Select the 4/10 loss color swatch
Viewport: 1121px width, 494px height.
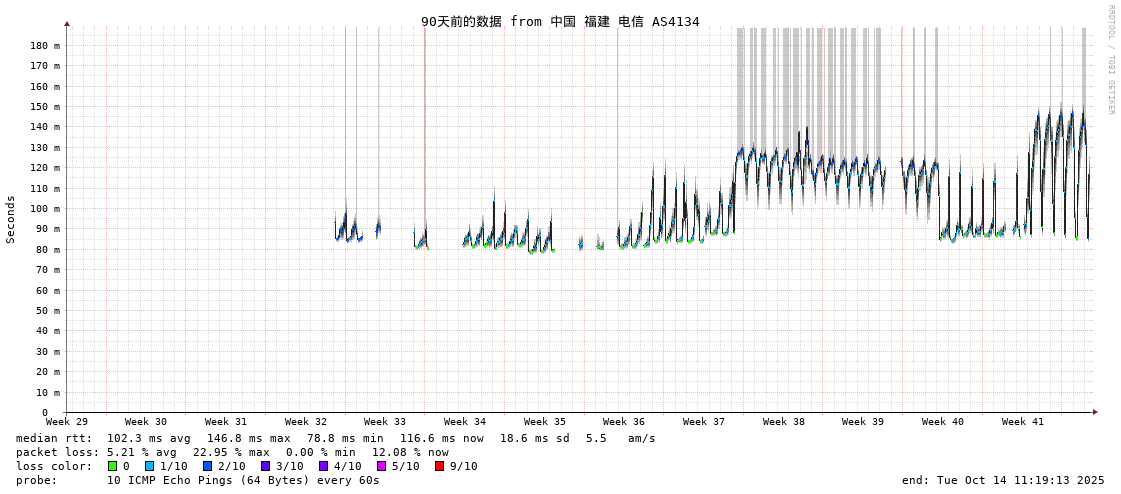pyautogui.click(x=323, y=466)
